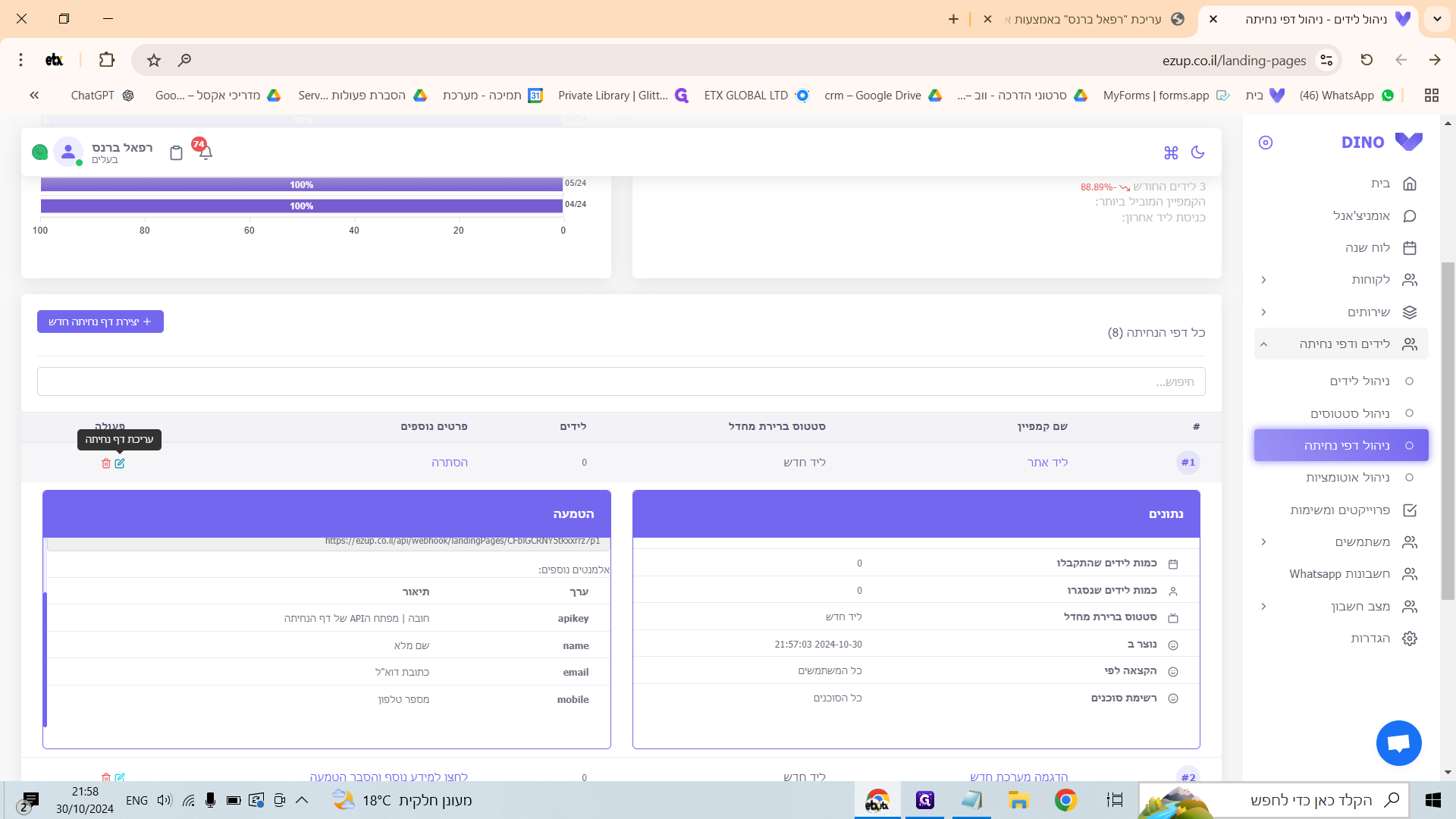Open ChatGPT bookmark

click(x=102, y=96)
